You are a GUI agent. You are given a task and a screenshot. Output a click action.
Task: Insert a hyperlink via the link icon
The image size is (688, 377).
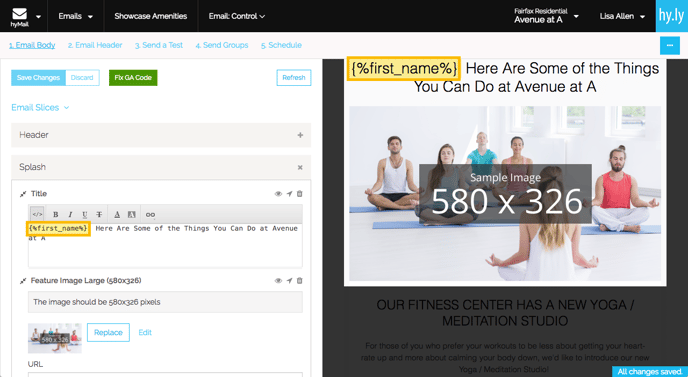pyautogui.click(x=150, y=215)
